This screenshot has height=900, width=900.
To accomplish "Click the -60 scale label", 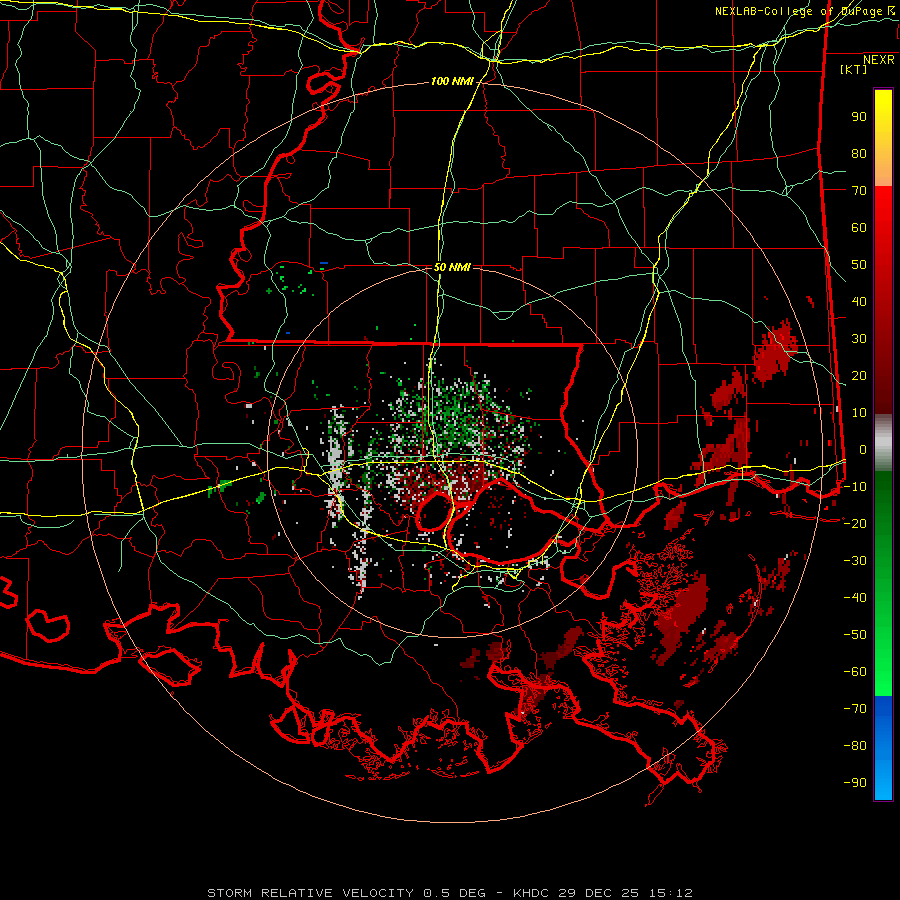I will [x=855, y=672].
